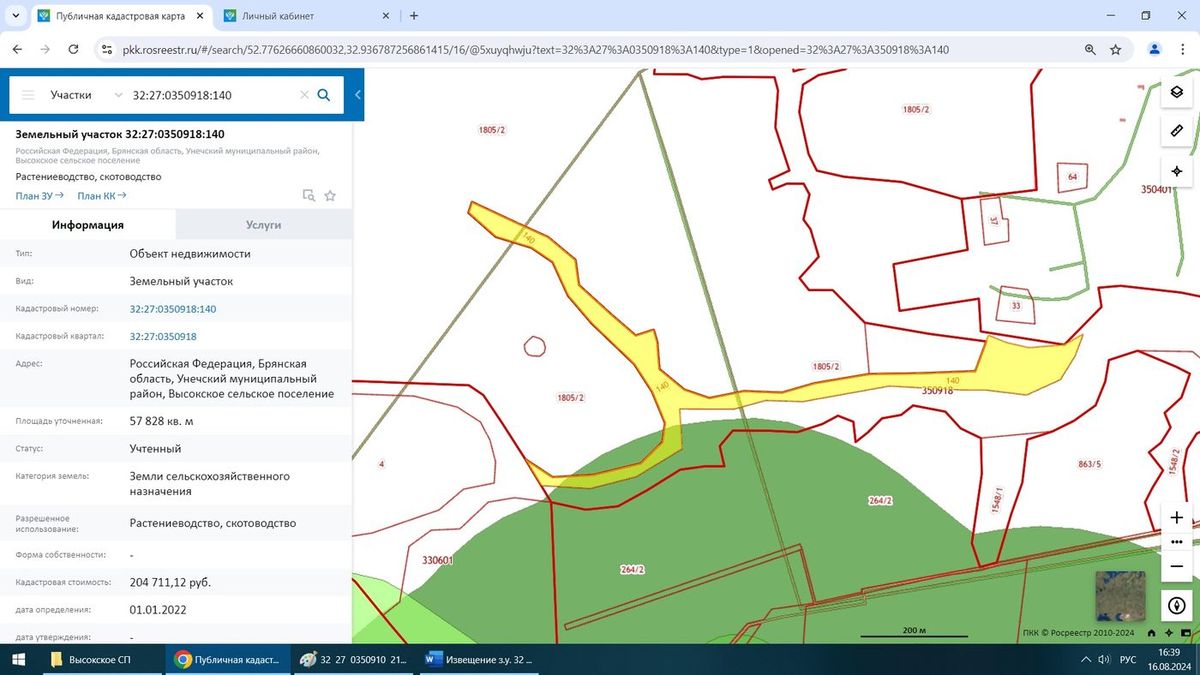This screenshot has width=1200, height=675.
Task: Switch to the Услуги tab
Action: pos(264,225)
